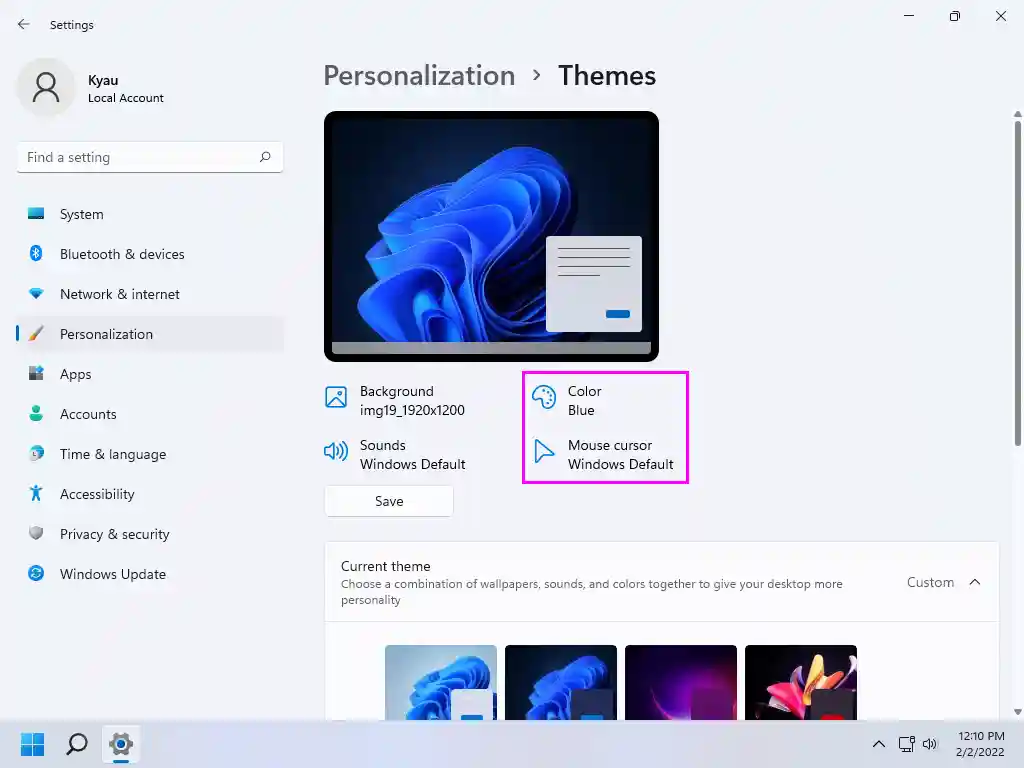Select the colorful flower theme thumbnail
The width and height of the screenshot is (1024, 768).
tap(801, 682)
